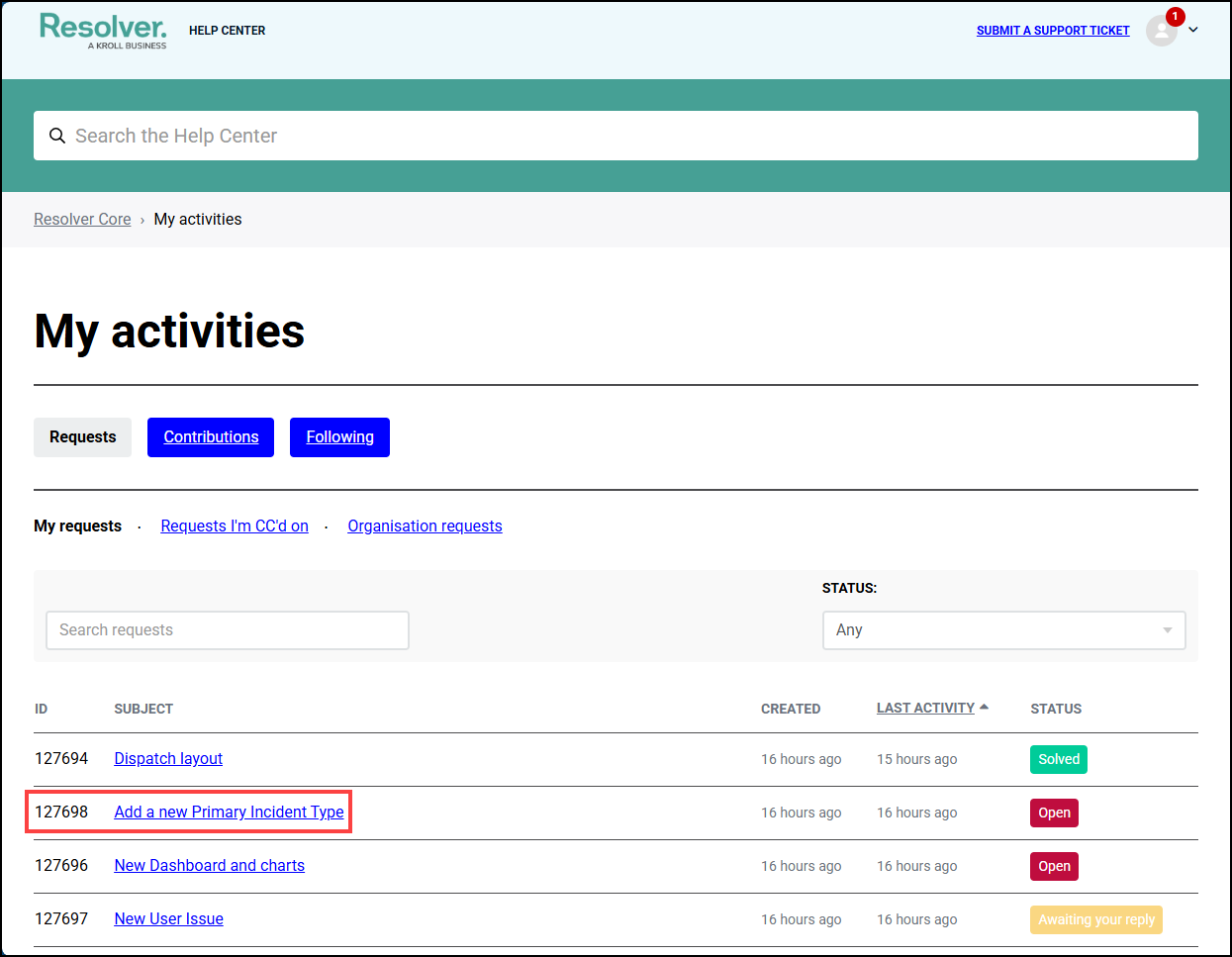1232x957 pixels.
Task: Open the Dispatch layout request
Action: [168, 759]
